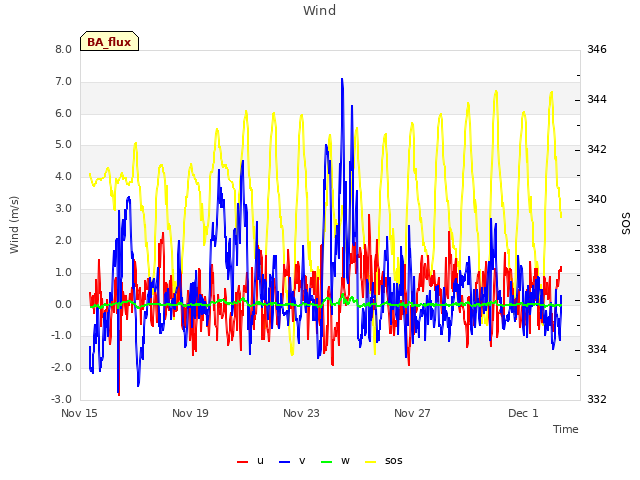This screenshot has height=480, width=640.
Task: Click the 338 right axis value
Action: coord(597,249)
